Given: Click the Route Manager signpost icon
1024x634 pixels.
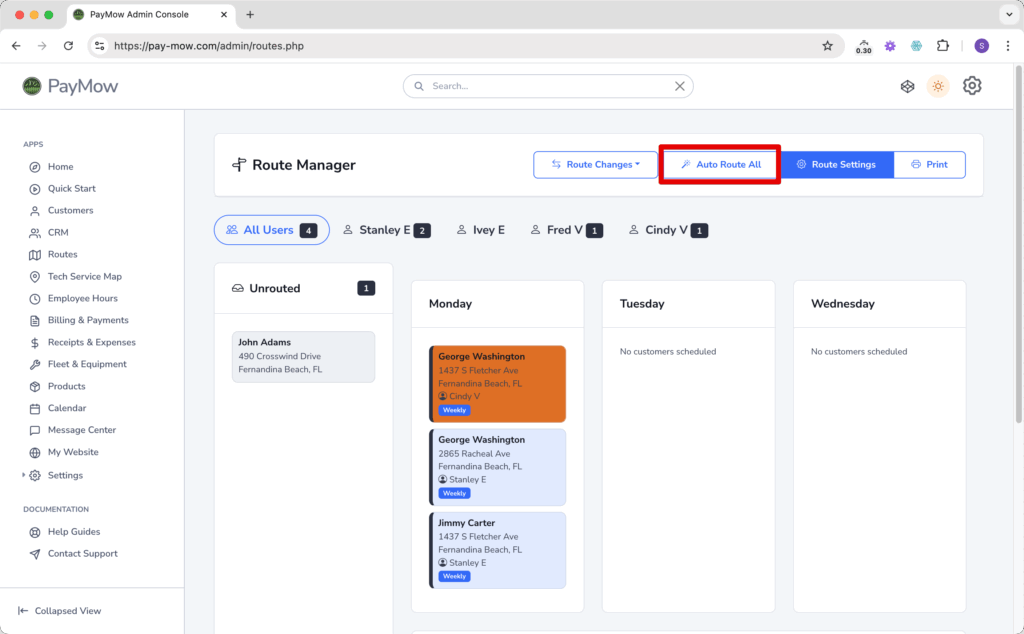Looking at the screenshot, I should tap(239, 165).
